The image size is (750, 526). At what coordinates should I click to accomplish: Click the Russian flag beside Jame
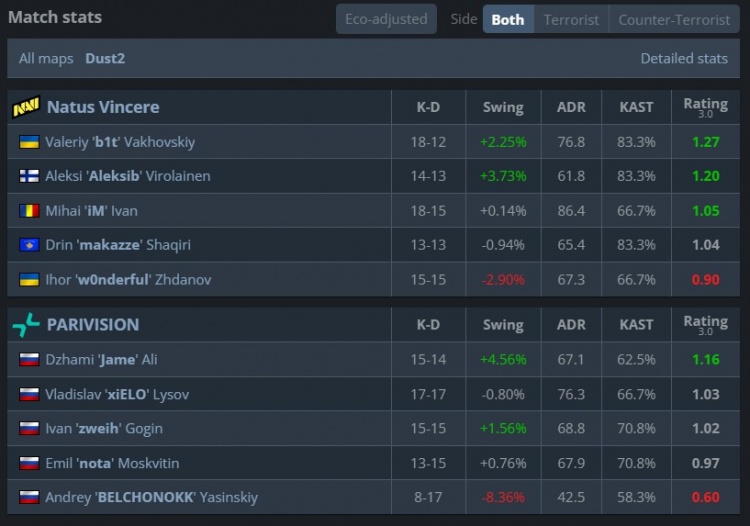pyautogui.click(x=29, y=360)
